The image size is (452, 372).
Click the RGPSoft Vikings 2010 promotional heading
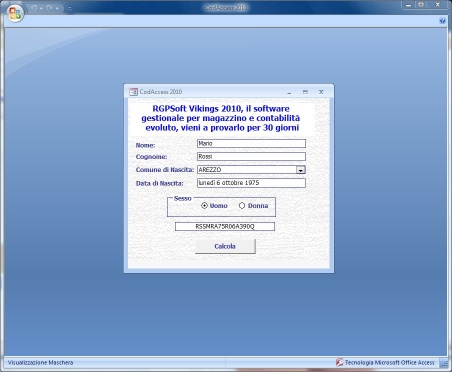tap(221, 118)
